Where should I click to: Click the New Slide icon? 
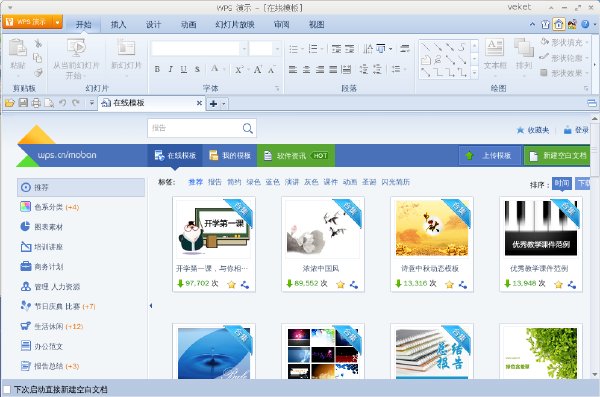click(126, 48)
